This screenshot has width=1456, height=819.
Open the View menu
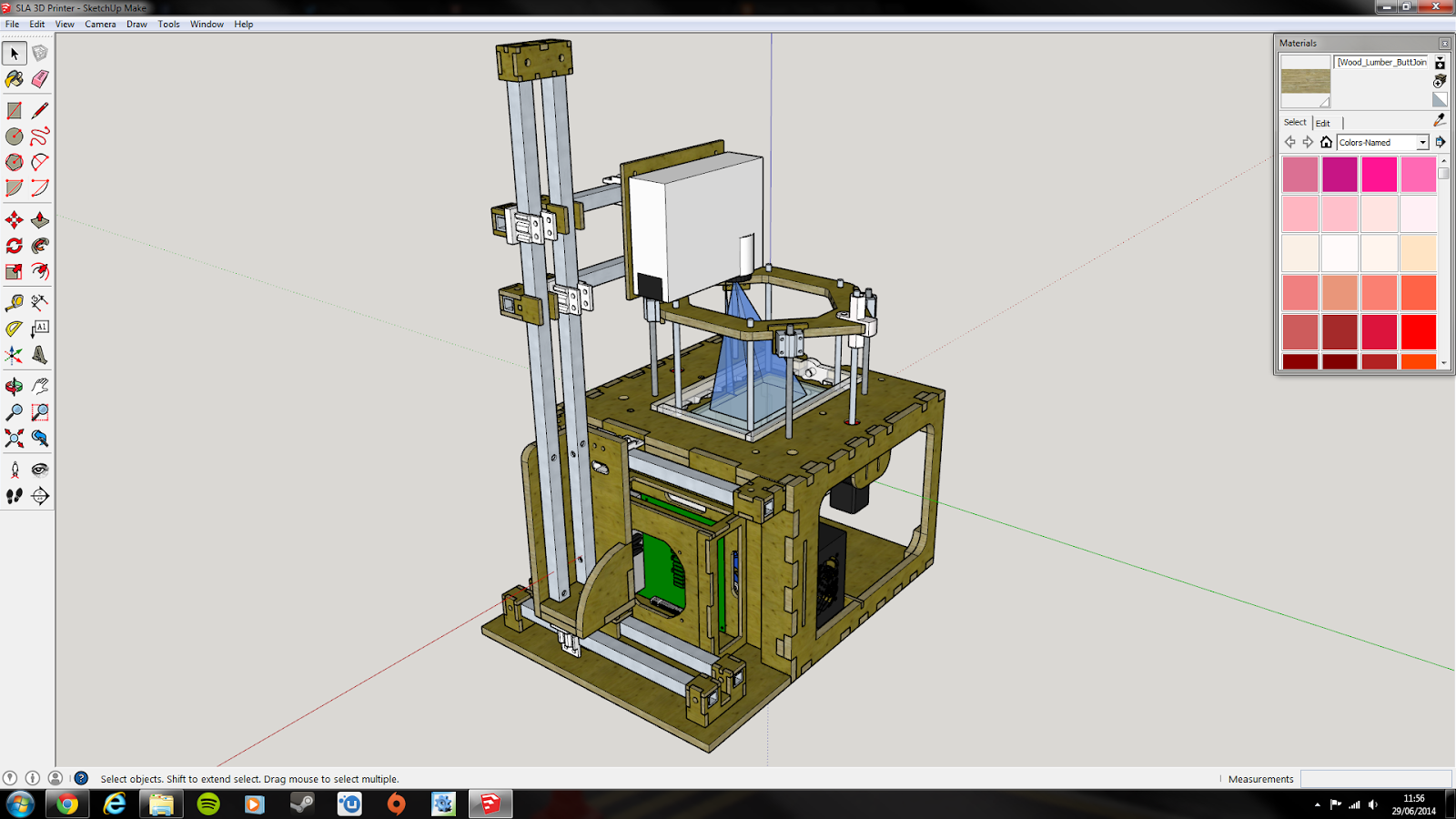[65, 25]
